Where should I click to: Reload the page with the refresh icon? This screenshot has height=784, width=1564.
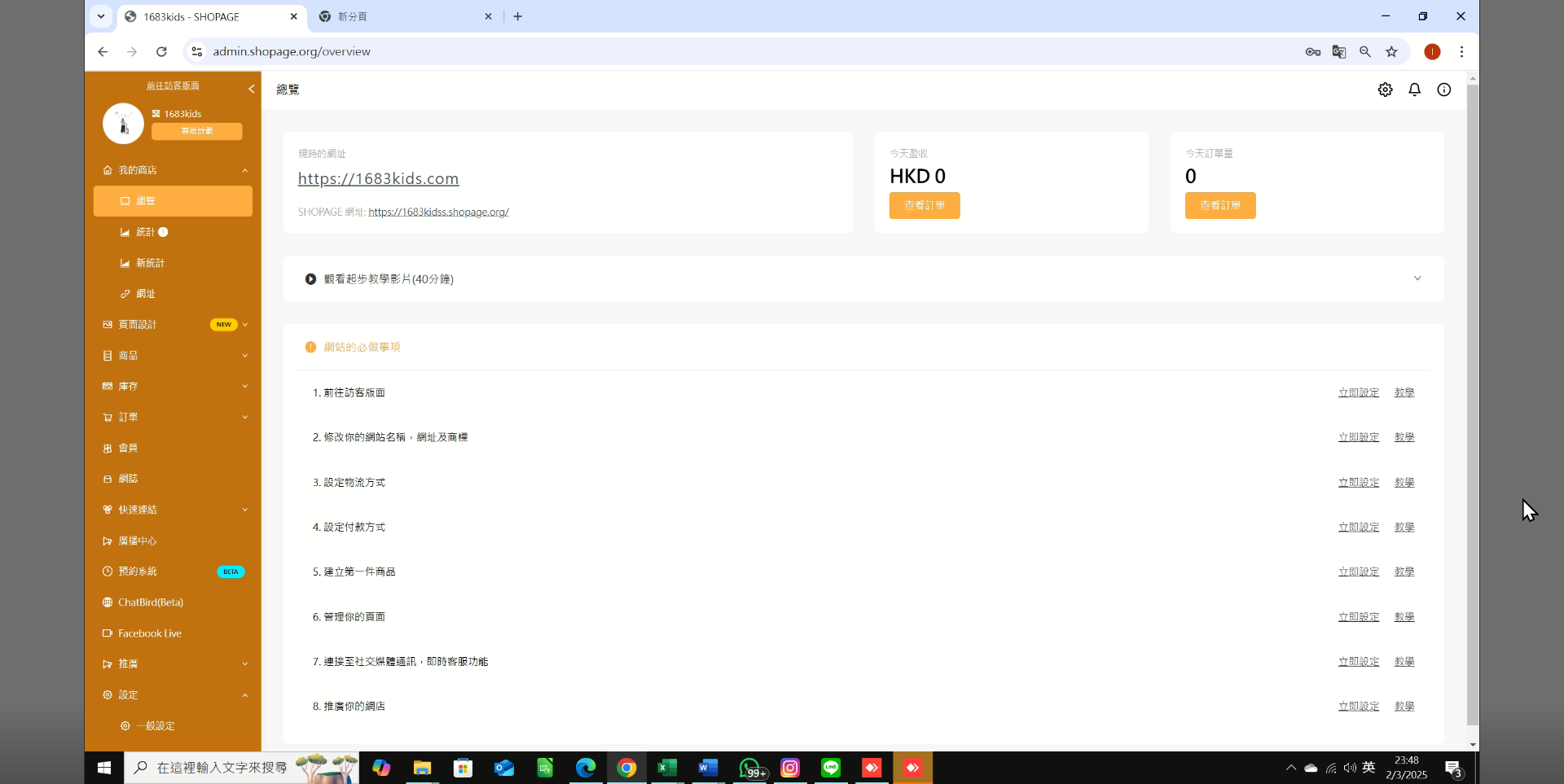[161, 51]
